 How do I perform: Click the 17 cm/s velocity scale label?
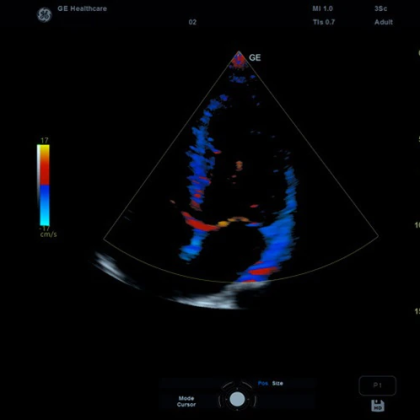(44, 140)
